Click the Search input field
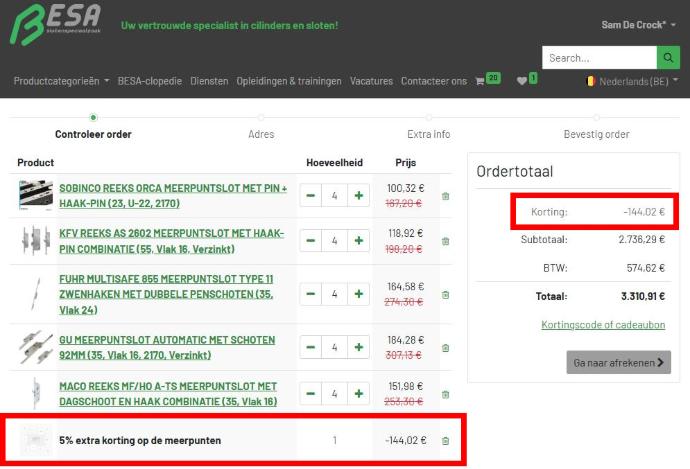This screenshot has width=690, height=469. (598, 58)
